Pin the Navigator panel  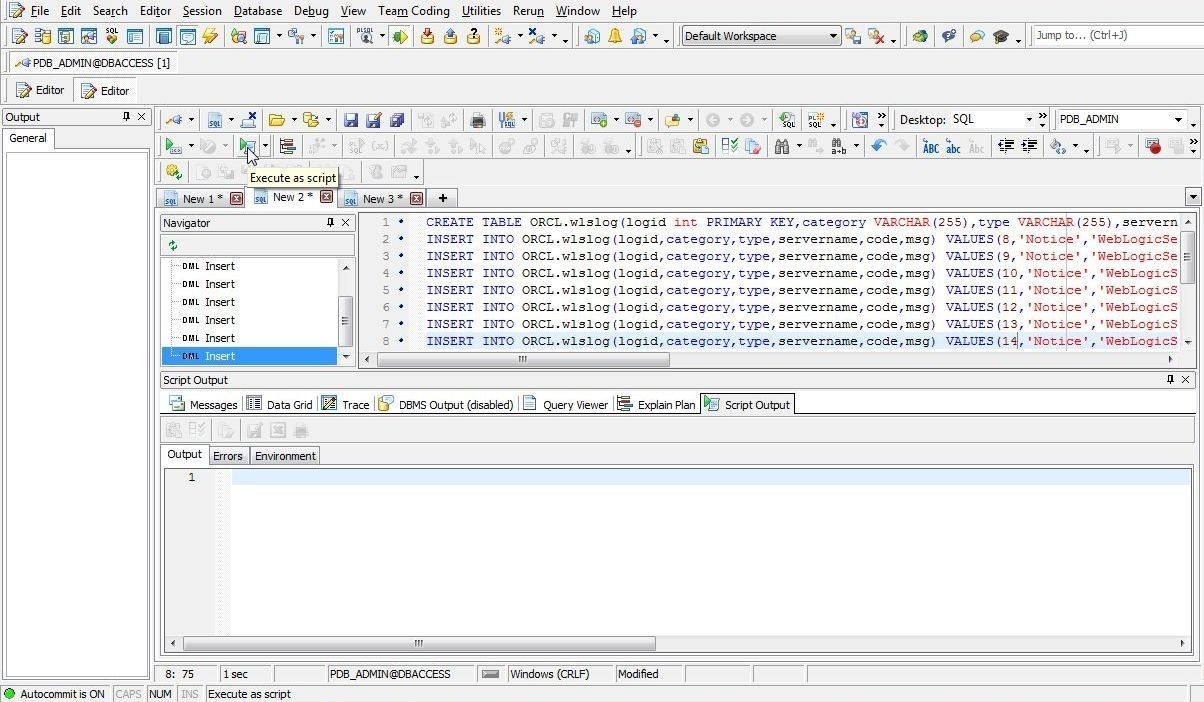330,222
